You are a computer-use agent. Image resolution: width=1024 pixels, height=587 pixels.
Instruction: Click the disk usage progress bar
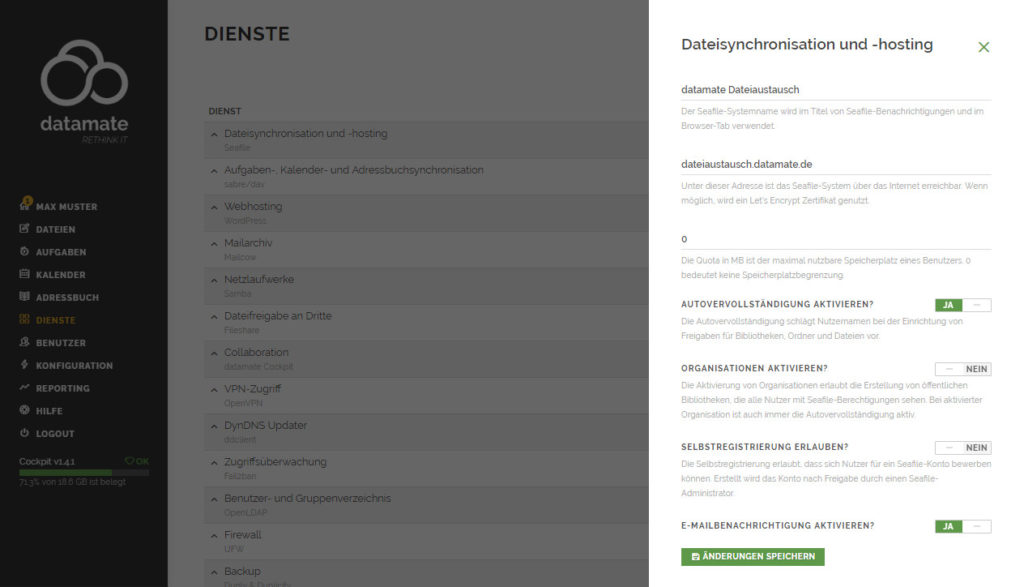pos(84,472)
